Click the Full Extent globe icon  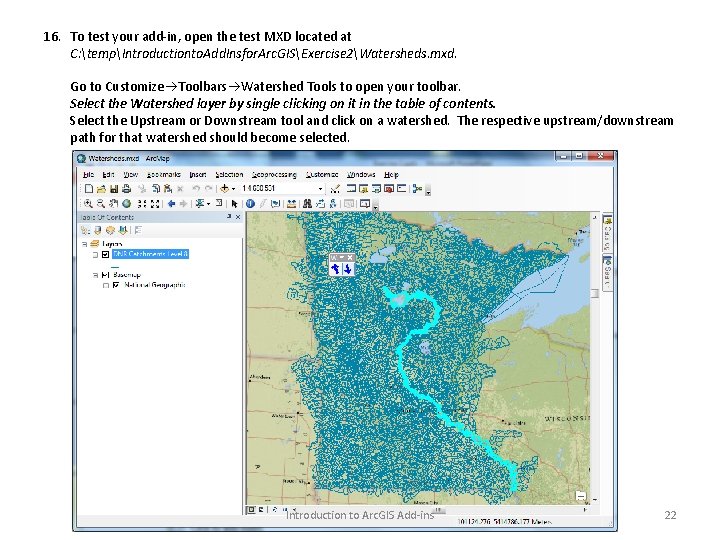(x=126, y=203)
